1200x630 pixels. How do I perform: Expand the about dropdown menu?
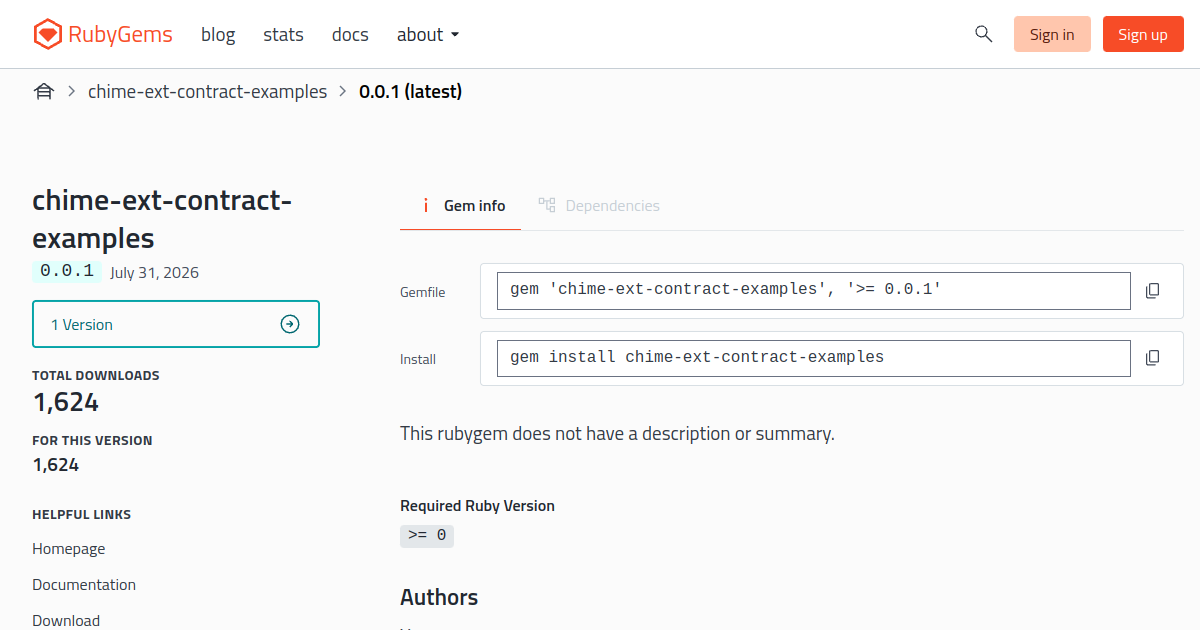pos(428,34)
